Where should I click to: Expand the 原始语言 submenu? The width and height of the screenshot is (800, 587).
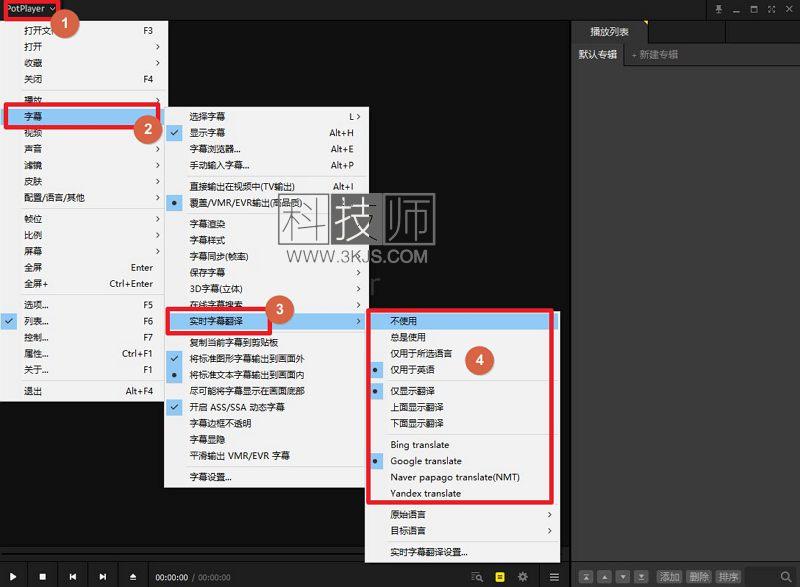click(x=462, y=514)
